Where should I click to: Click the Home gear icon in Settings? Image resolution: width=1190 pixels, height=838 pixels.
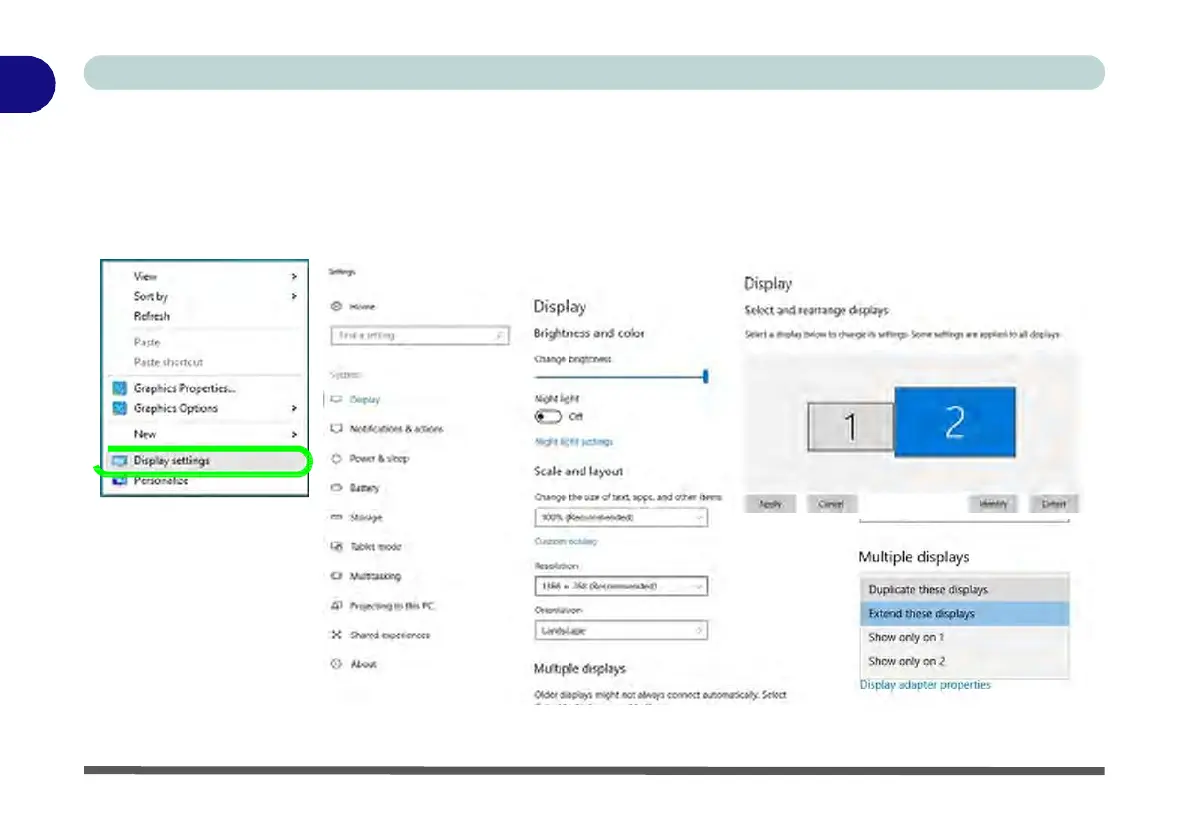336,306
